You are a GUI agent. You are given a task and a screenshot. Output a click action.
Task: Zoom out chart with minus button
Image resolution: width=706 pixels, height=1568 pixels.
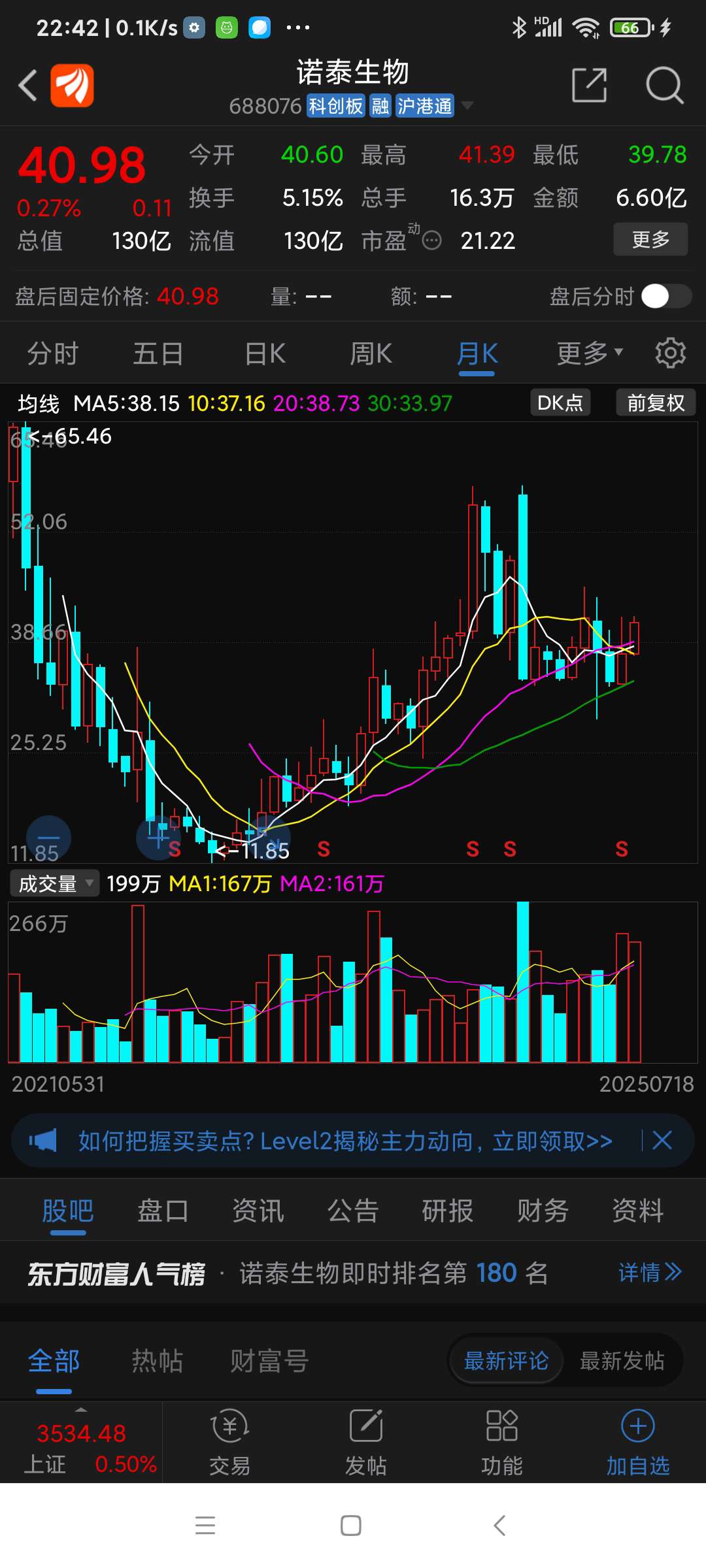click(48, 838)
